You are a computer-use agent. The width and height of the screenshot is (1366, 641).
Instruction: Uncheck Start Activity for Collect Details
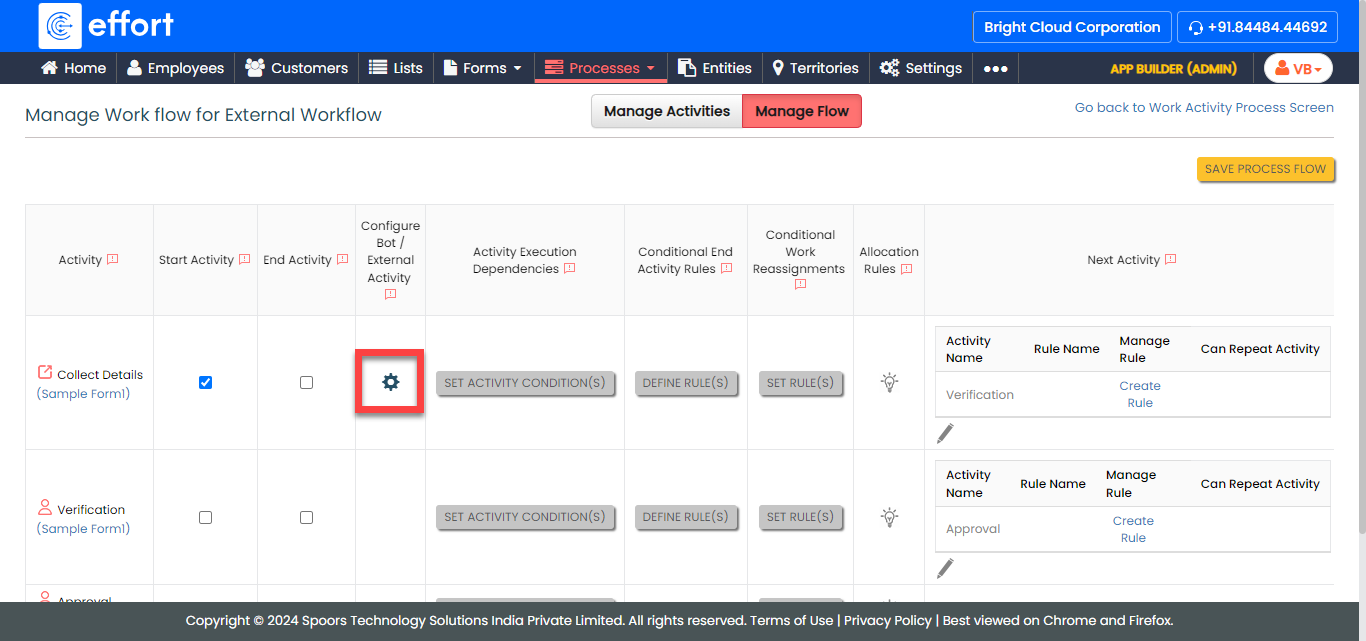pos(205,382)
